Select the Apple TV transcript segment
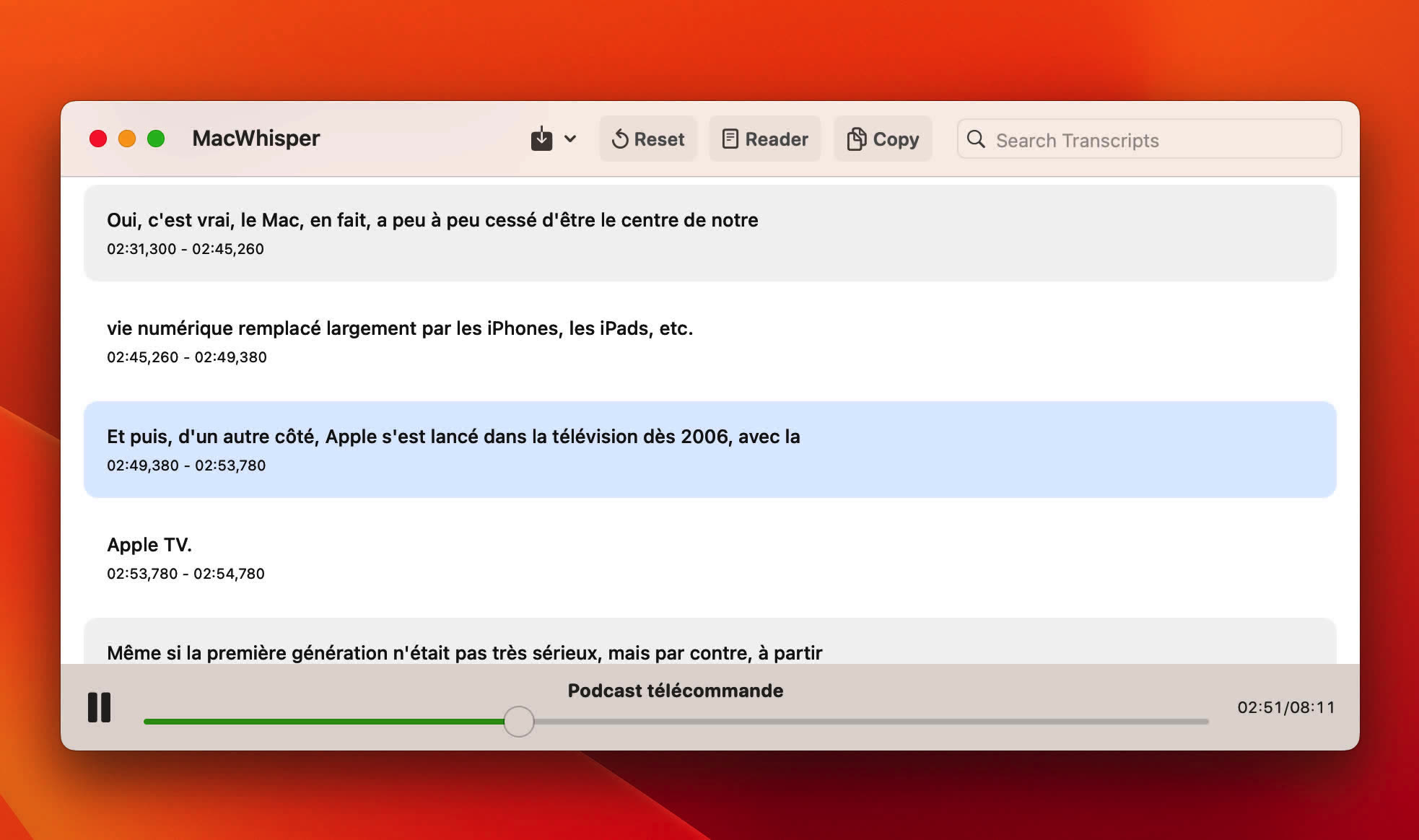The image size is (1419, 840). pyautogui.click(x=709, y=557)
